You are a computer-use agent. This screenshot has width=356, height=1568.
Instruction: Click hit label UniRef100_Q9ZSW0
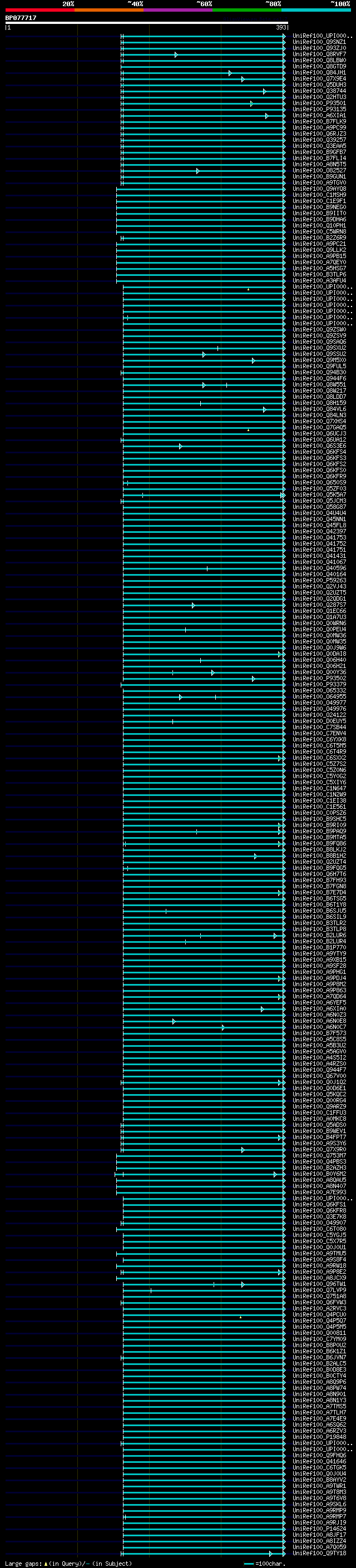click(x=319, y=330)
